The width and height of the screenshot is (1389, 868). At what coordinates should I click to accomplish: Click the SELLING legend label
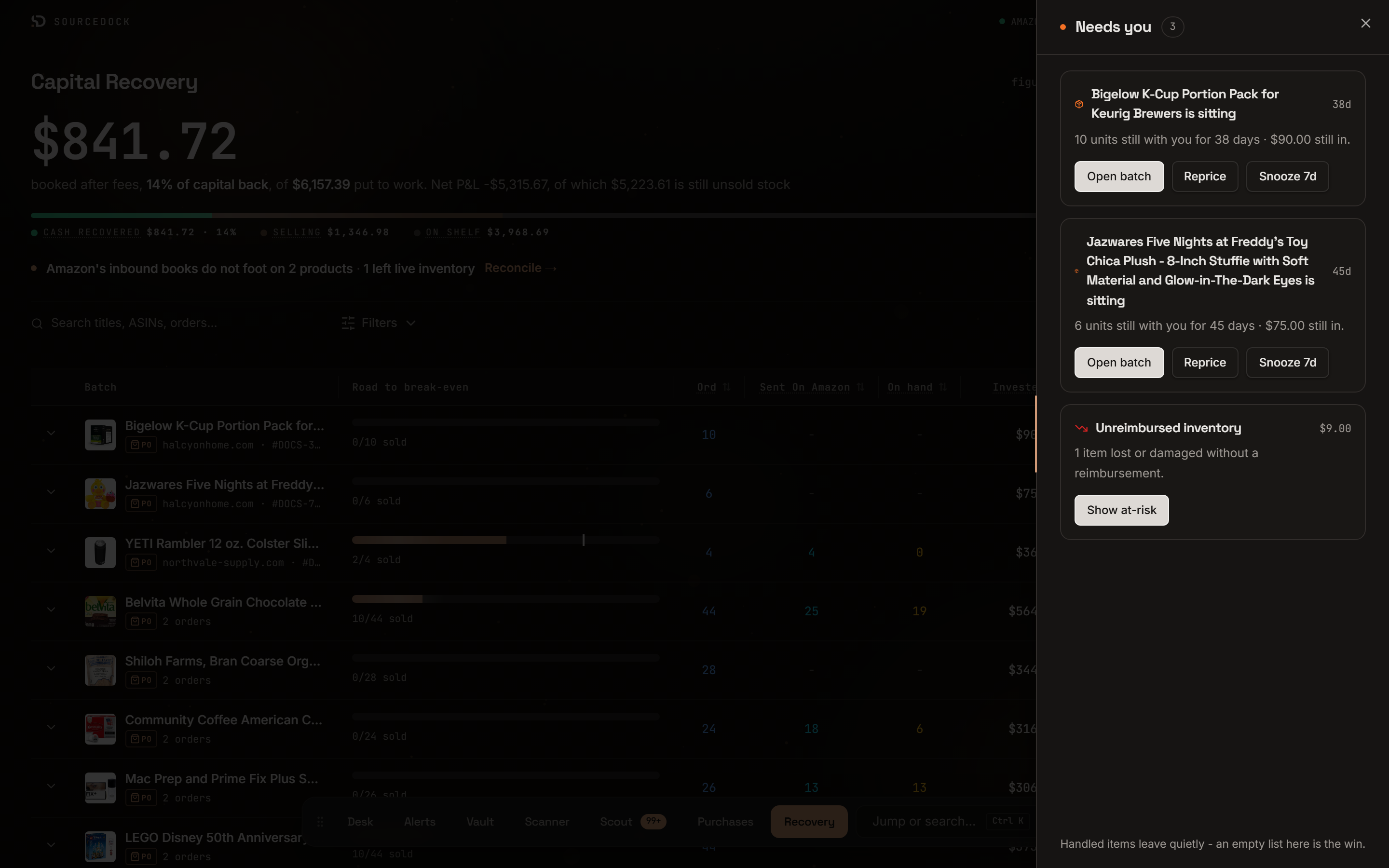[x=297, y=232]
